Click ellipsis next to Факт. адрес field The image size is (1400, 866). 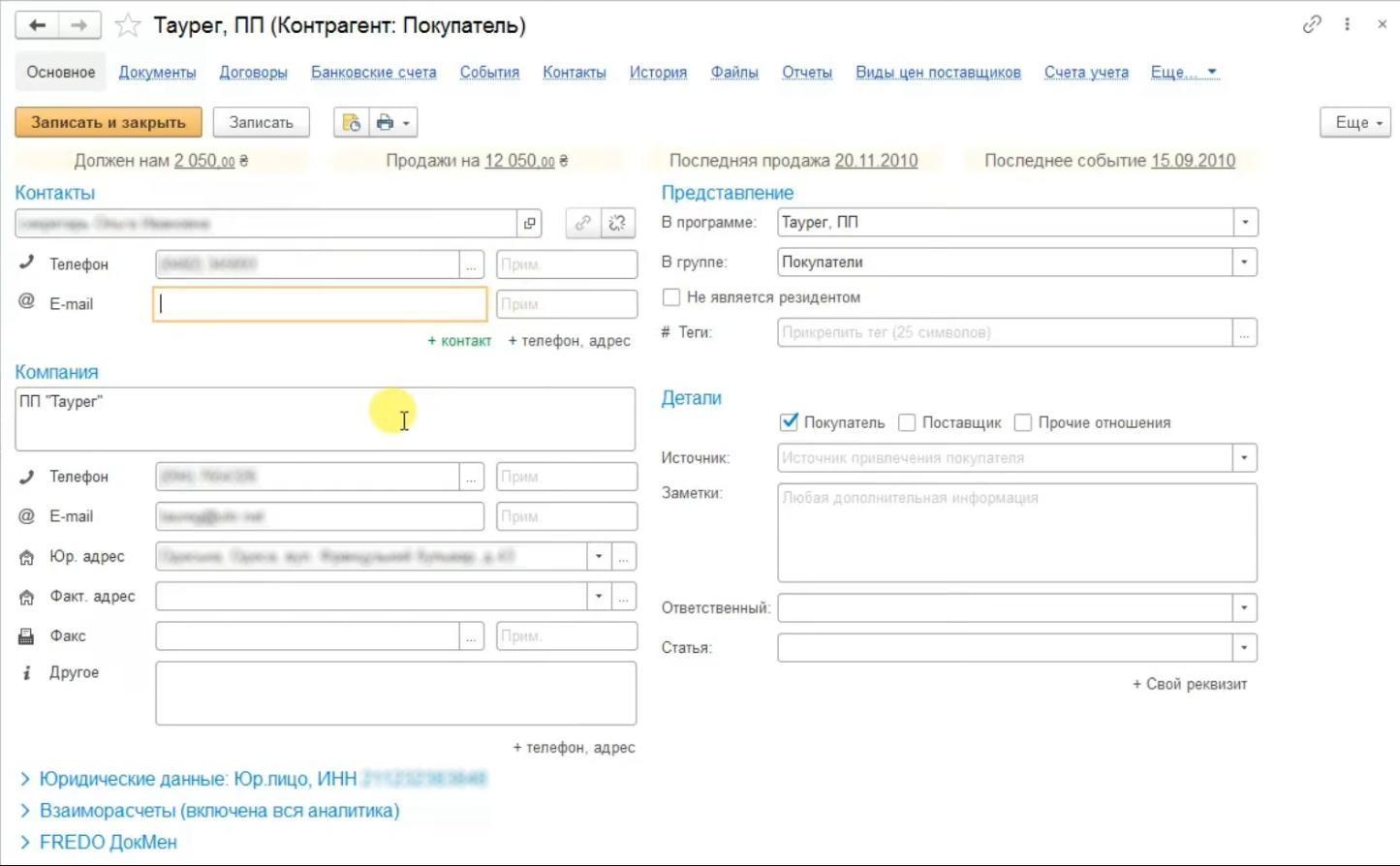[624, 597]
